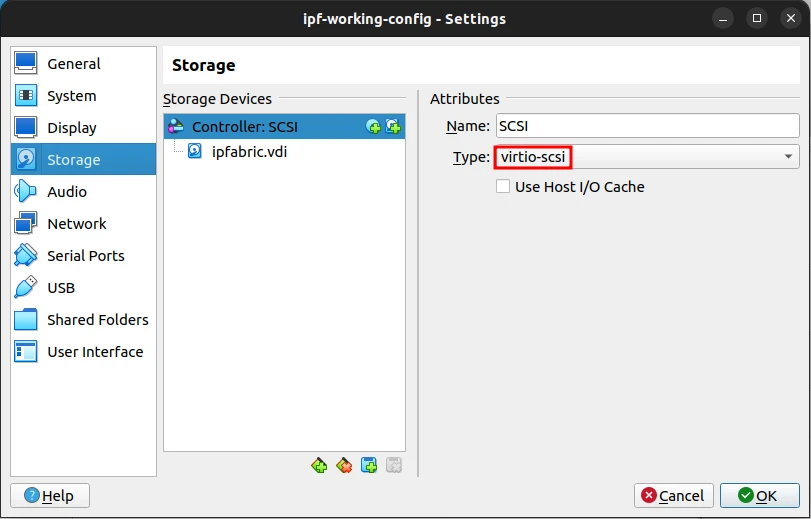Click the SCSI controller icon
Screen dimensions: 811x519
coord(176,127)
